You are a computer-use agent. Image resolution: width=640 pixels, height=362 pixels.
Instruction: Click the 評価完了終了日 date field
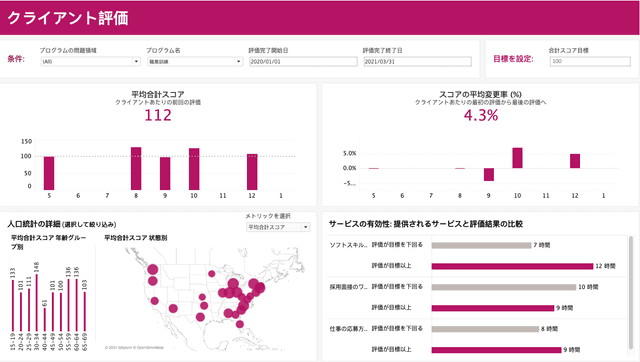(x=418, y=62)
